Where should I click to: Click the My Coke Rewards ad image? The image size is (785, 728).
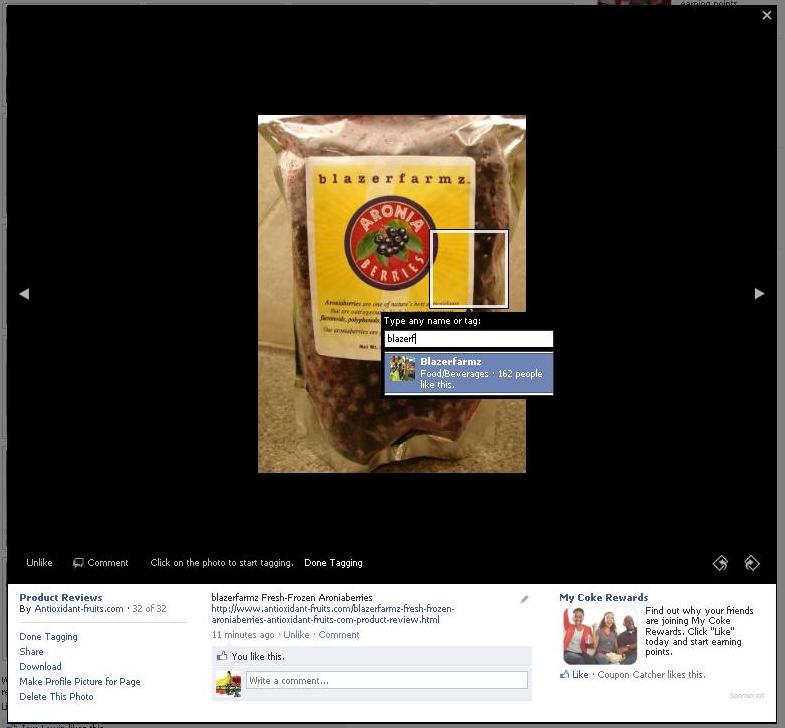point(600,635)
